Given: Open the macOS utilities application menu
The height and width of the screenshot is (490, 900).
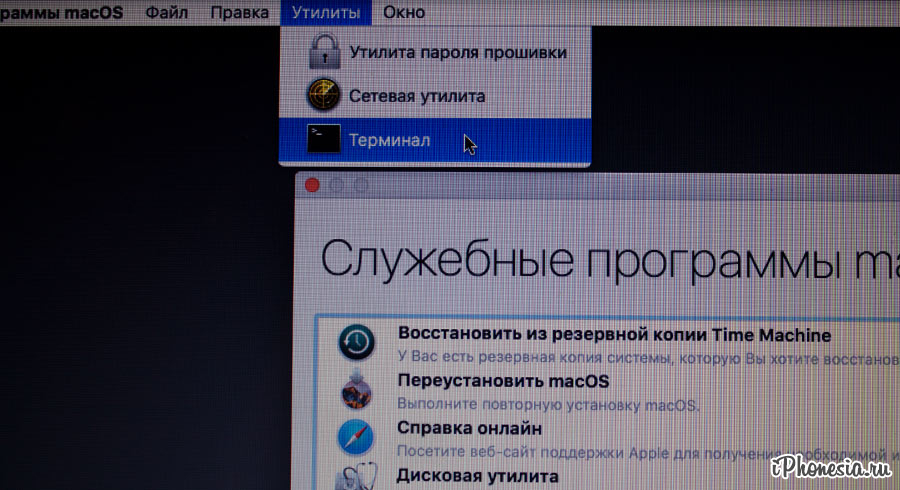Looking at the screenshot, I should [x=61, y=12].
